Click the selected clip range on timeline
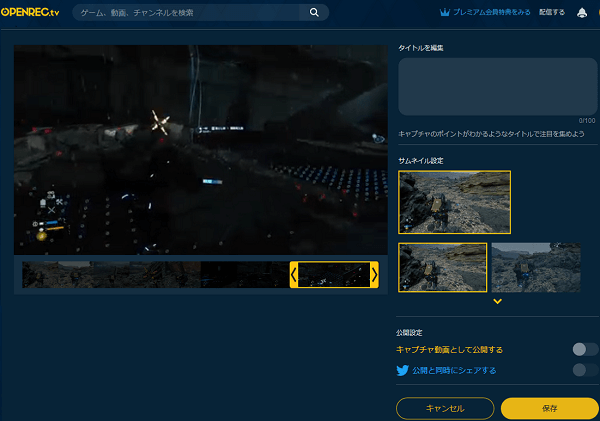 (x=334, y=274)
